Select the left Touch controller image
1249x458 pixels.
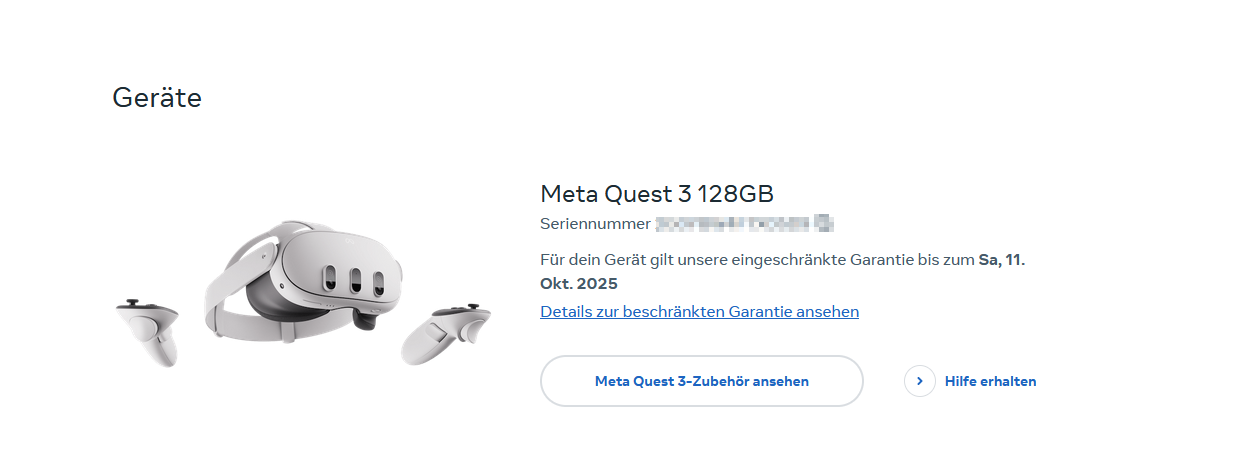coord(147,332)
